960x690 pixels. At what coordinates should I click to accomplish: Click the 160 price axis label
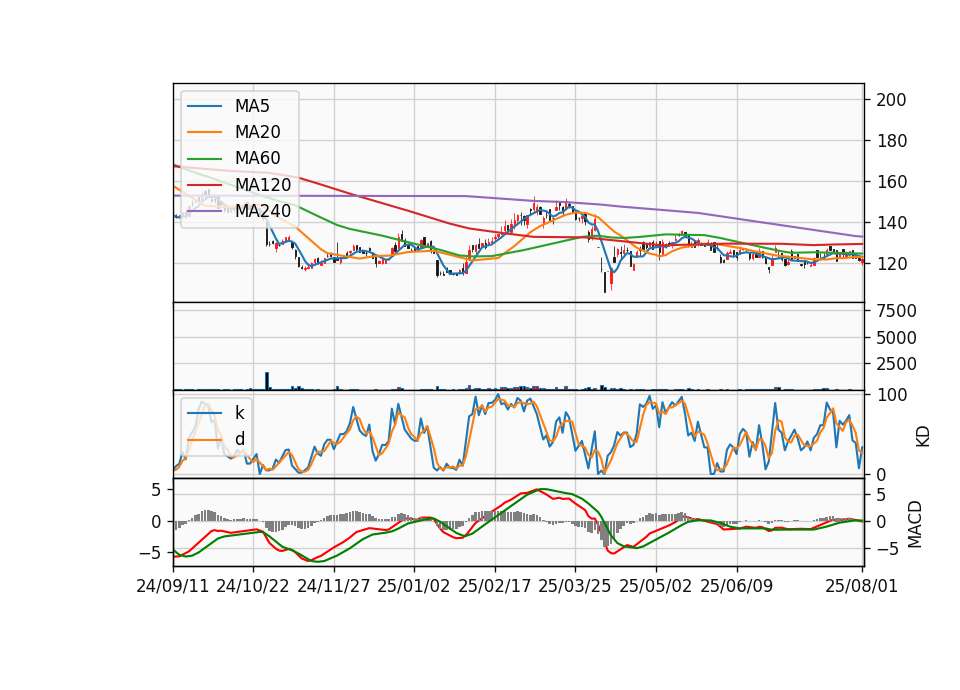[x=891, y=182]
